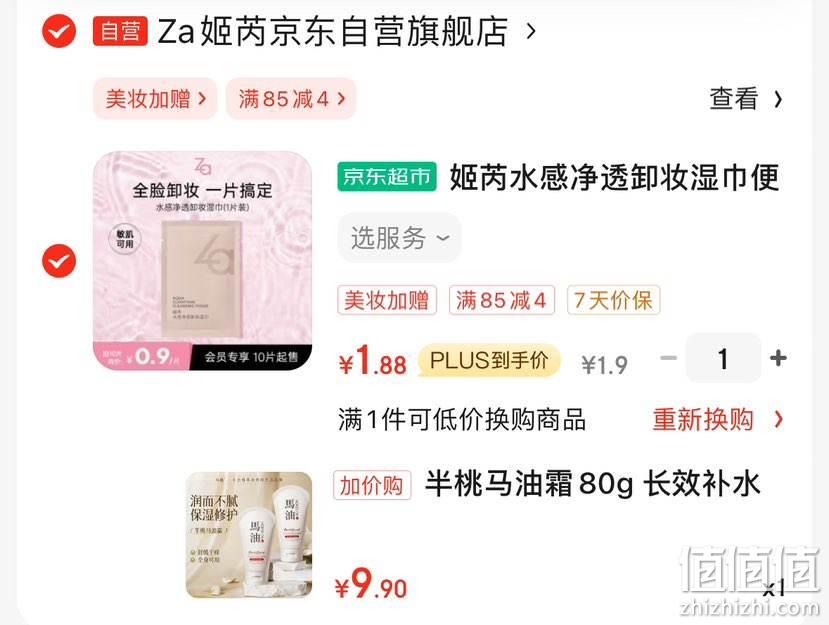Tap the green 京东超市 badge
This screenshot has width=829, height=625.
[387, 176]
